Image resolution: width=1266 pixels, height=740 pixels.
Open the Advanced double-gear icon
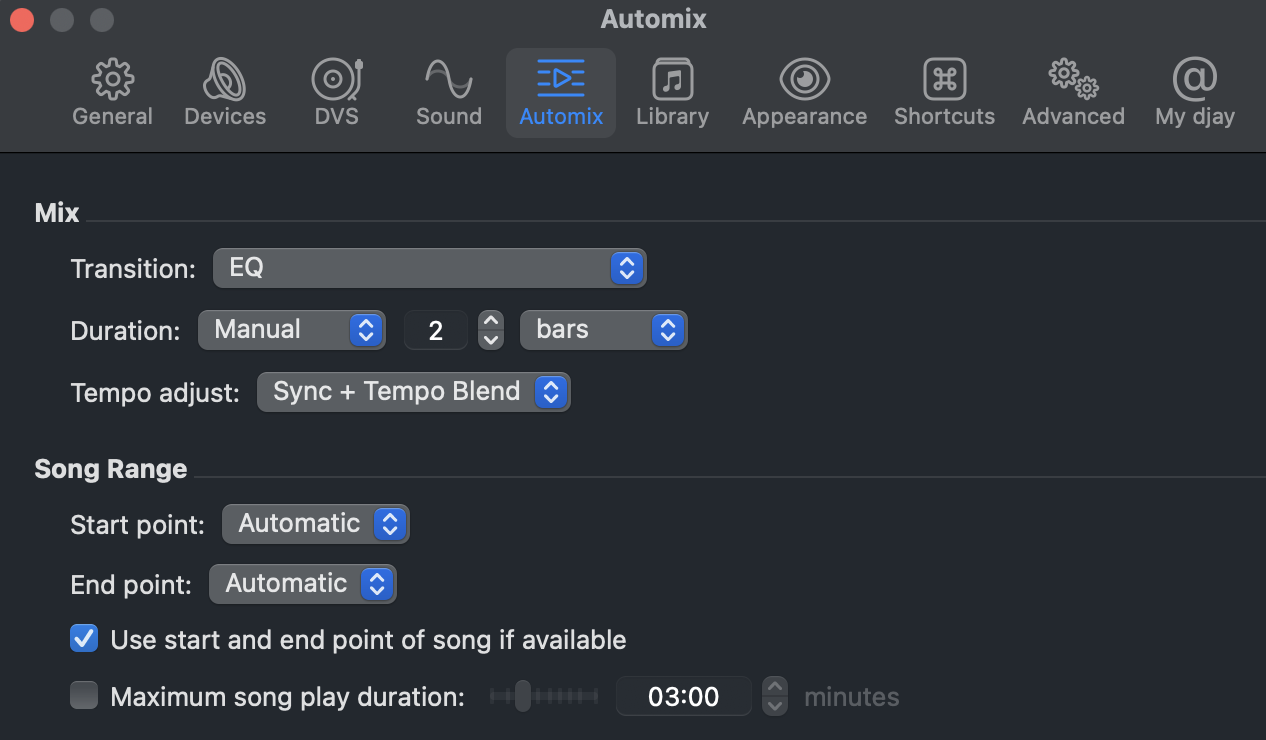pos(1073,80)
